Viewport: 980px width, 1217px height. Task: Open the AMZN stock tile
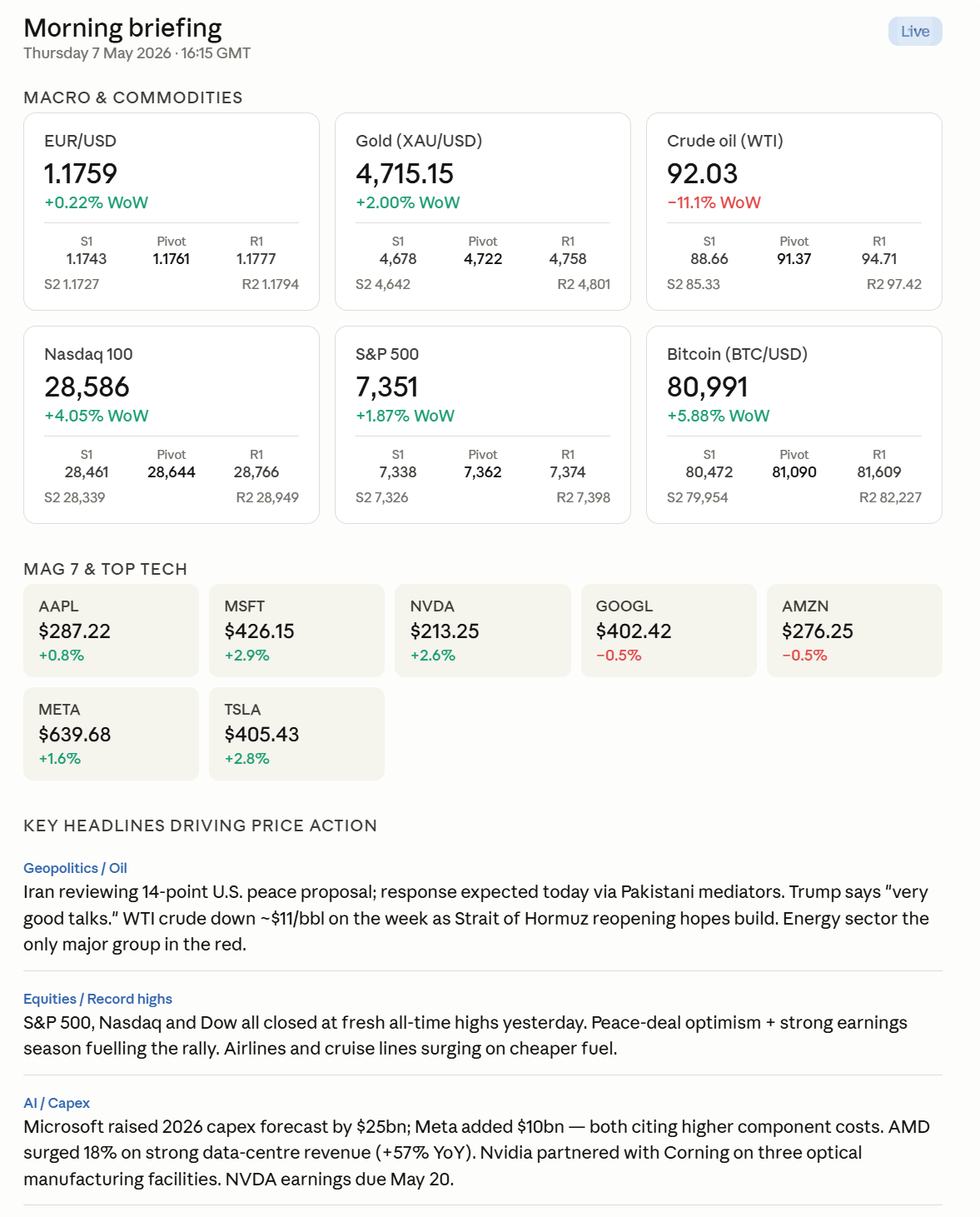click(x=854, y=631)
